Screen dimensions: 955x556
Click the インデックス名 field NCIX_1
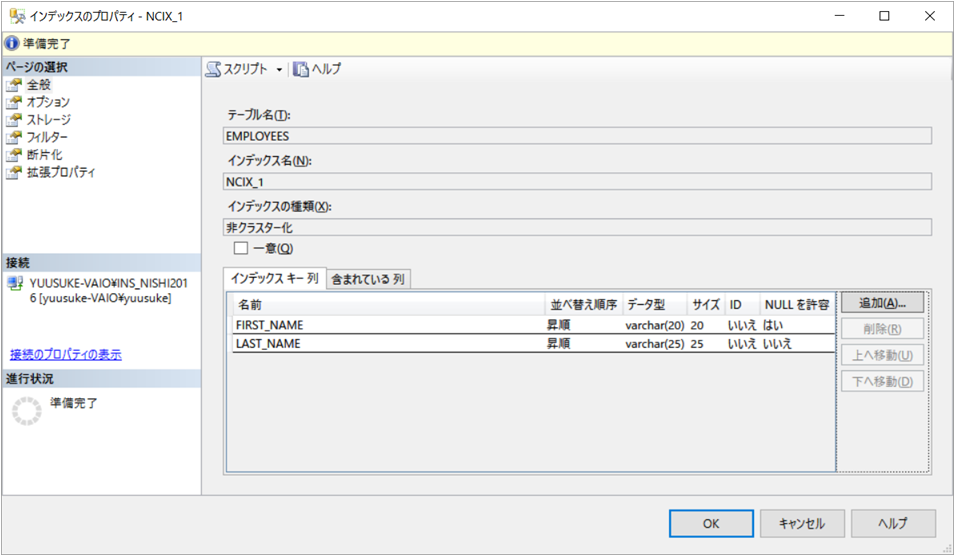point(577,181)
